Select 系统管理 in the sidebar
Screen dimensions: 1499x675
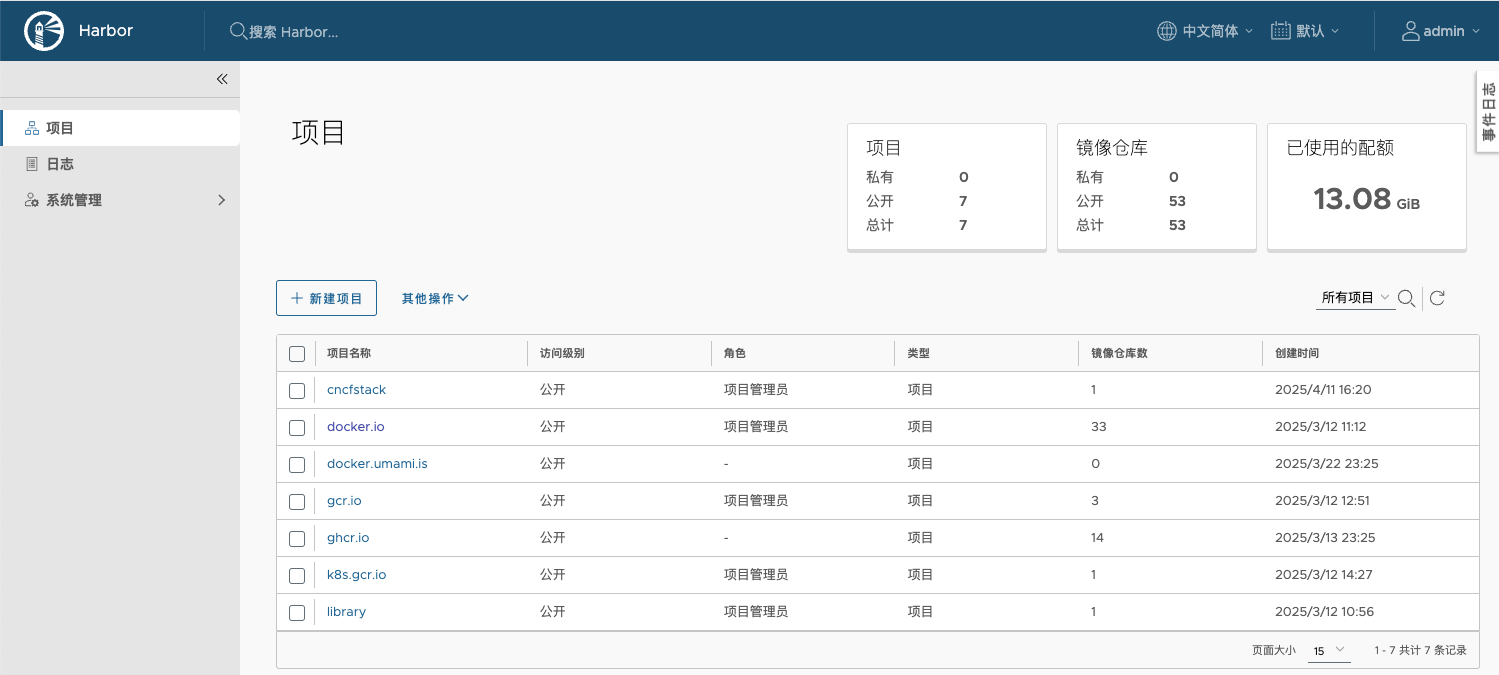pos(120,200)
